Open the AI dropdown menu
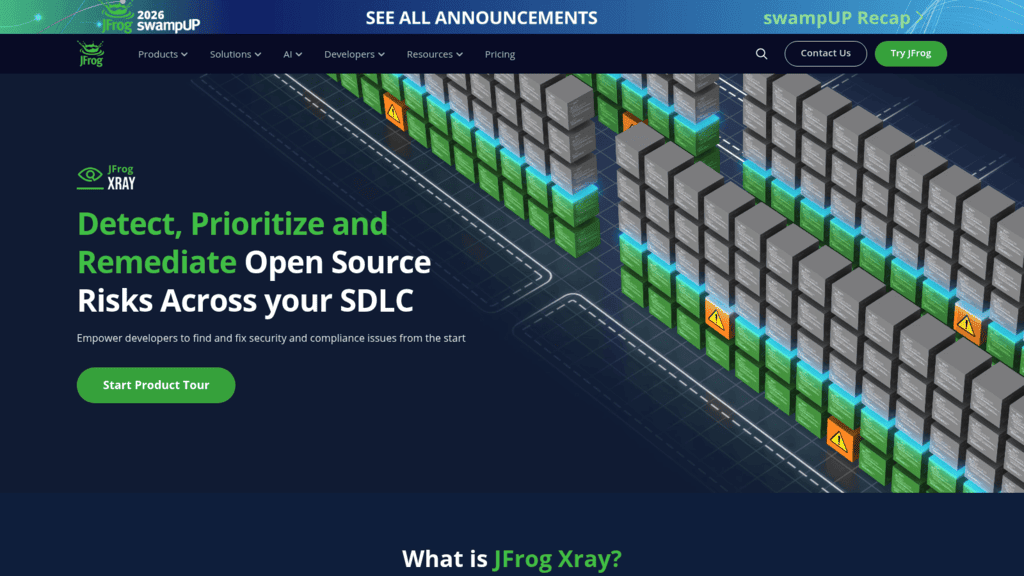The image size is (1024, 576). click(293, 54)
